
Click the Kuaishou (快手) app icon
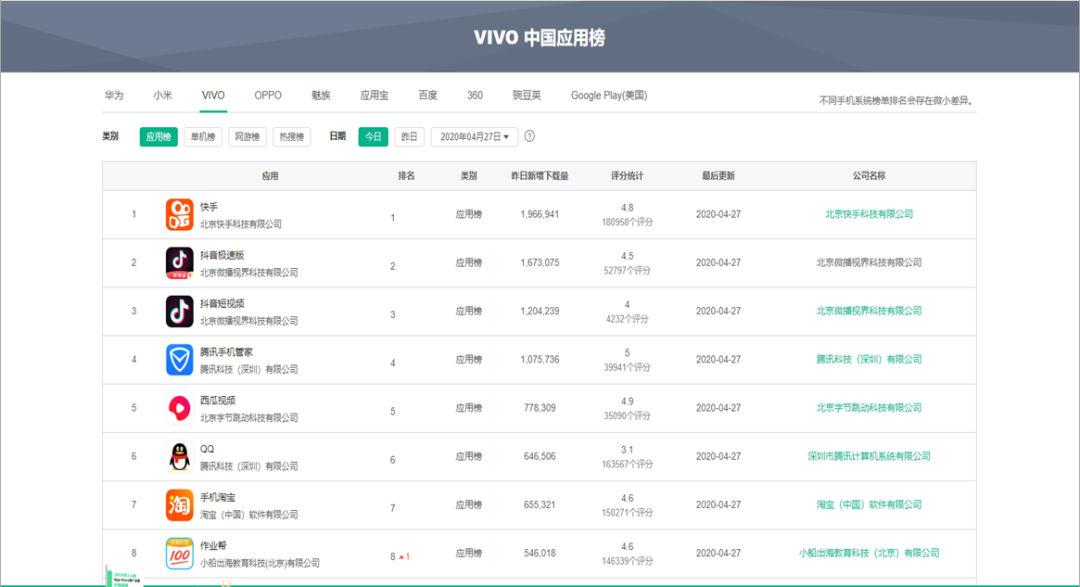tap(179, 214)
